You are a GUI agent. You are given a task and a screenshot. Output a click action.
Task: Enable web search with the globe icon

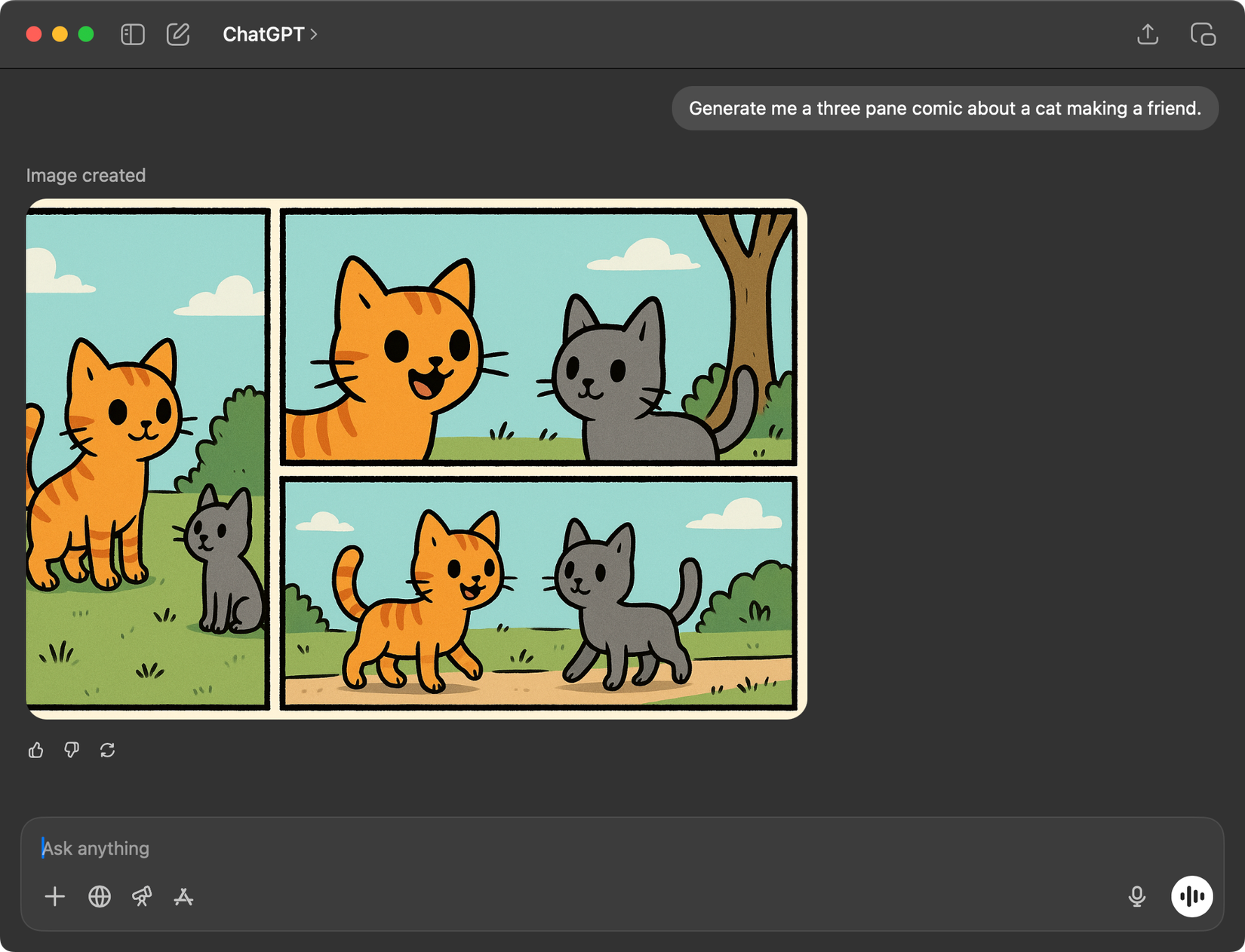tap(98, 897)
